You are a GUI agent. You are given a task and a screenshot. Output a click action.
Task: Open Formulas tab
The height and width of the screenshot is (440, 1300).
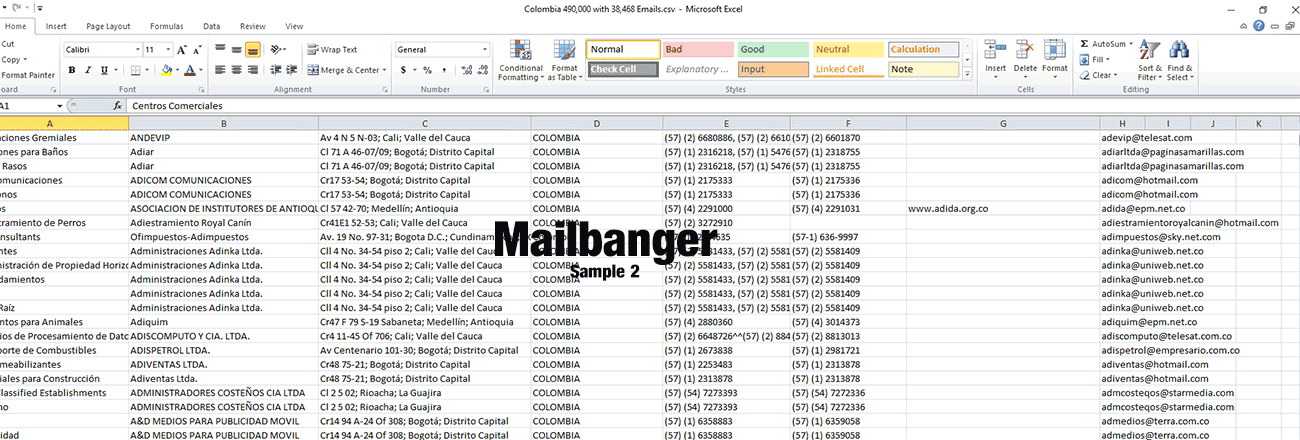(x=166, y=26)
